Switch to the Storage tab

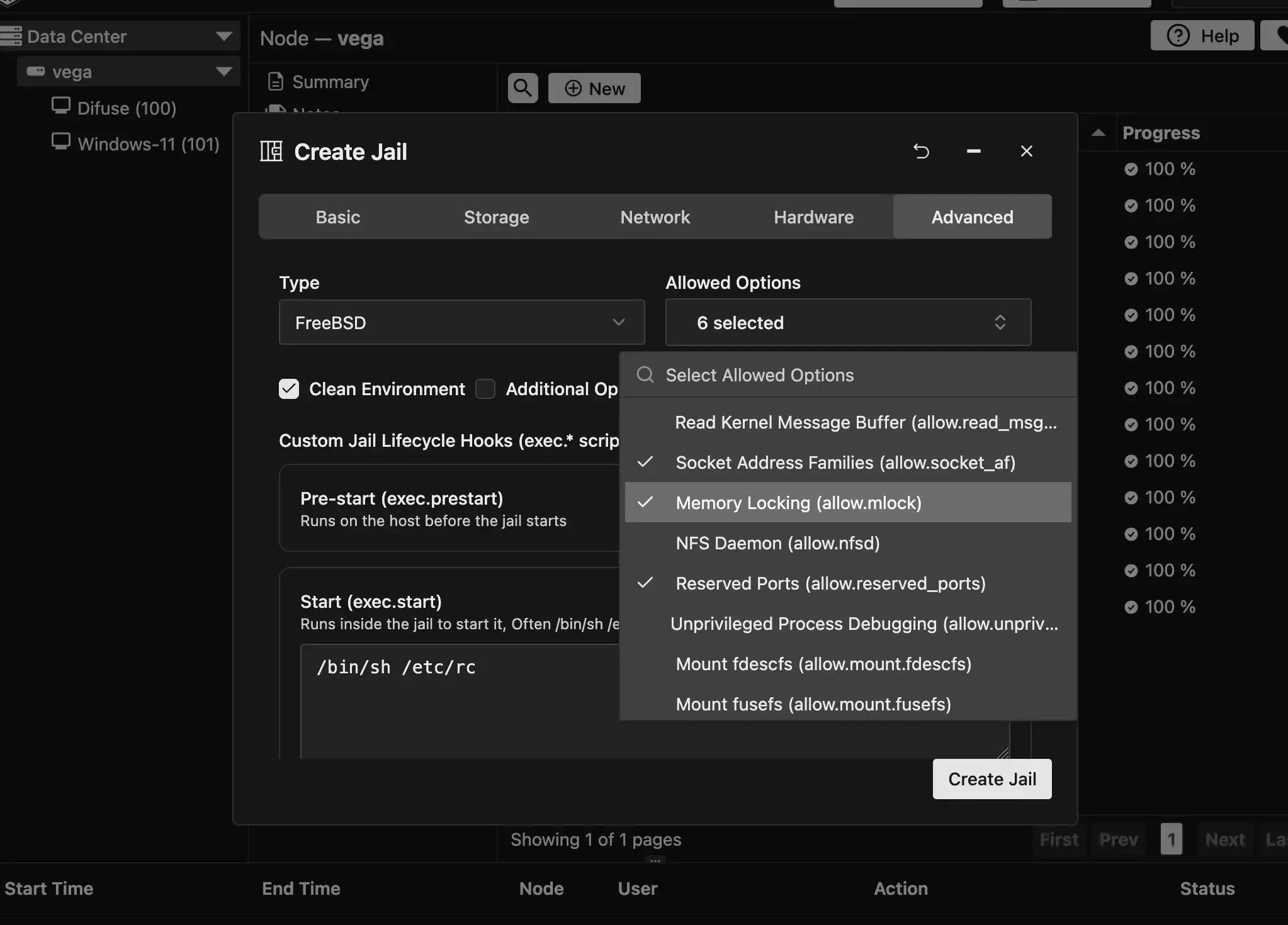(x=496, y=217)
